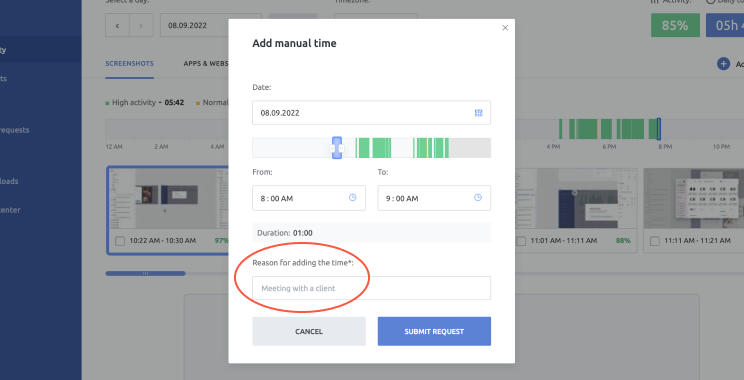Click the 'center' item in sidebar
Screen dimensions: 744x380
[x=10, y=210]
